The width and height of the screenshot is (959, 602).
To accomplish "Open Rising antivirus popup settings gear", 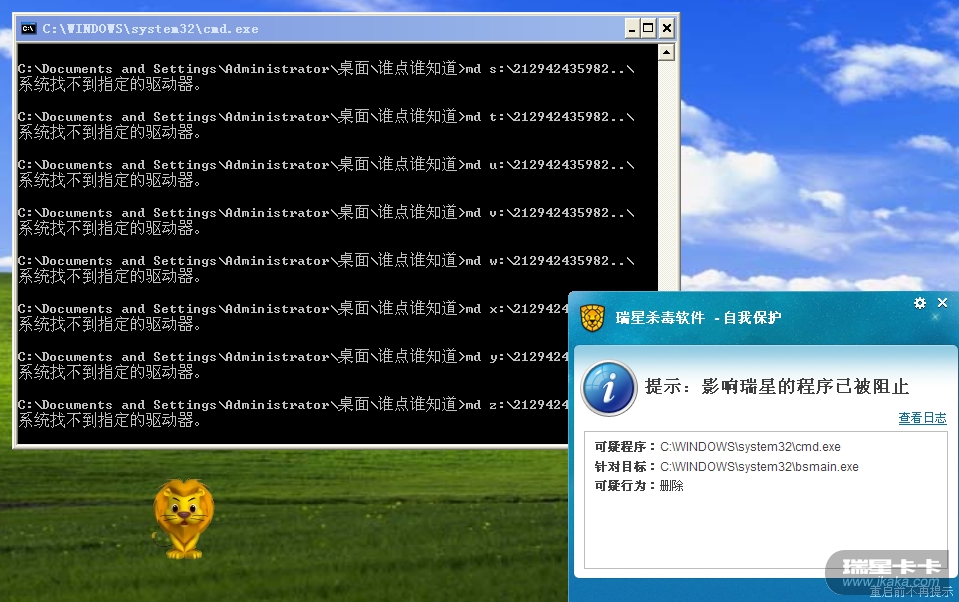I will pos(919,303).
